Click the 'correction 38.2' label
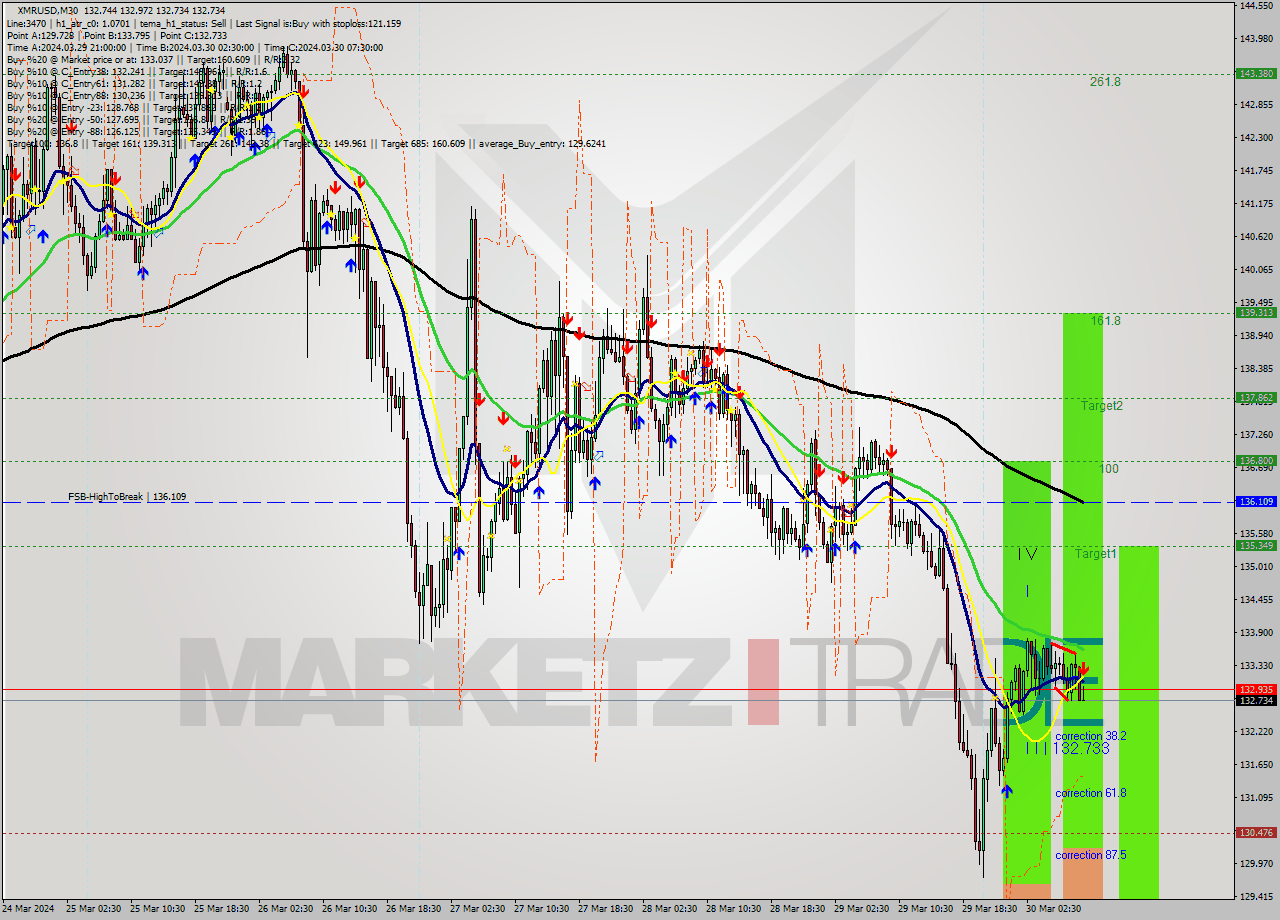 click(x=1091, y=735)
